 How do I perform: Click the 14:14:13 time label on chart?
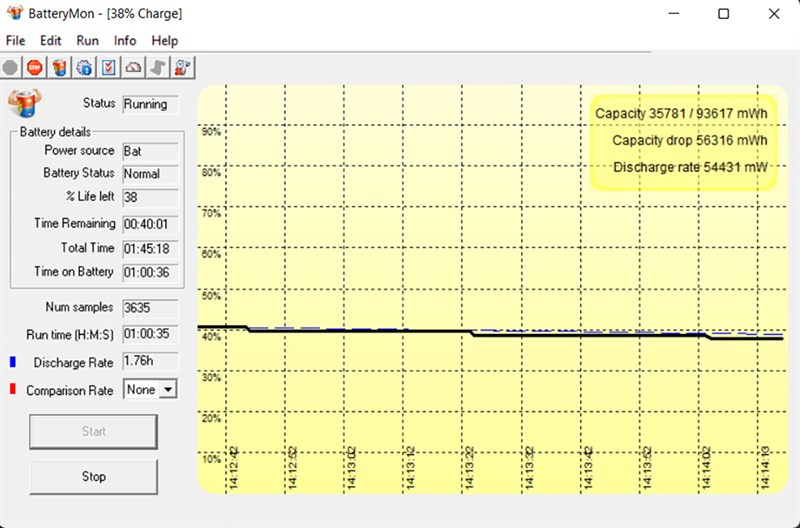click(x=765, y=468)
